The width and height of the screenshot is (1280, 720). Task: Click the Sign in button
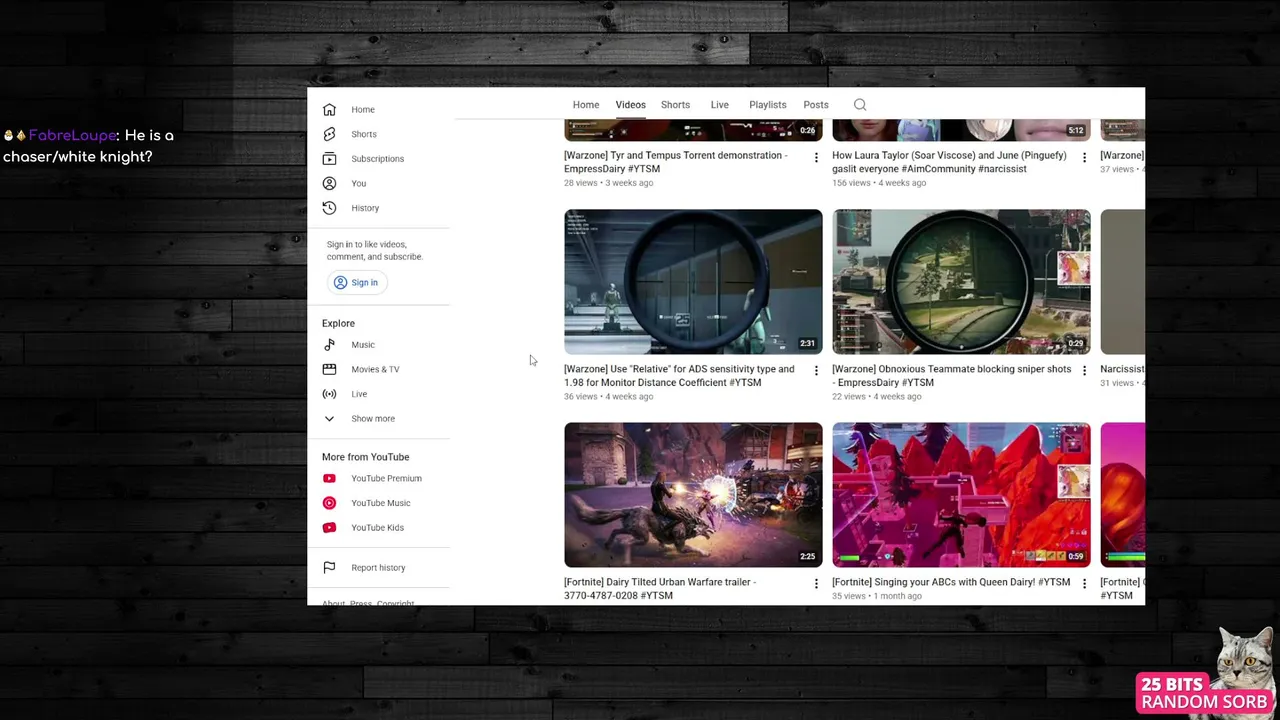coord(357,282)
